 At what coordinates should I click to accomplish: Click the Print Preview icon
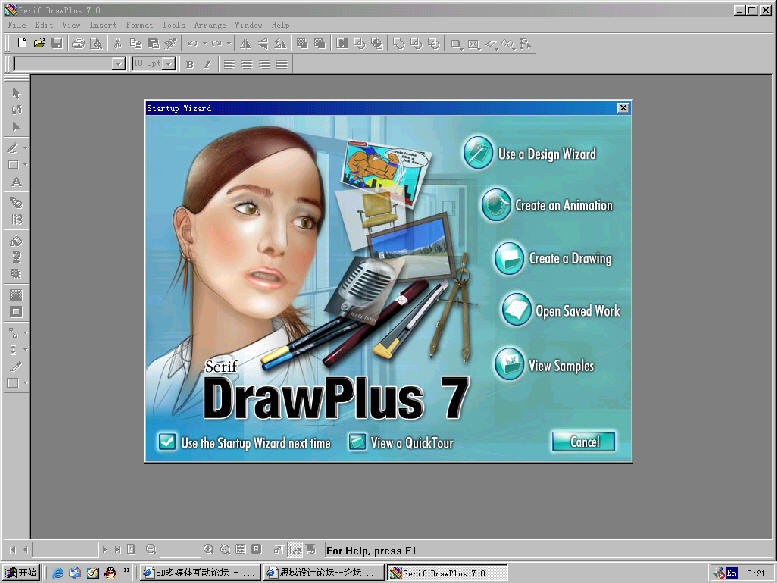[96, 44]
